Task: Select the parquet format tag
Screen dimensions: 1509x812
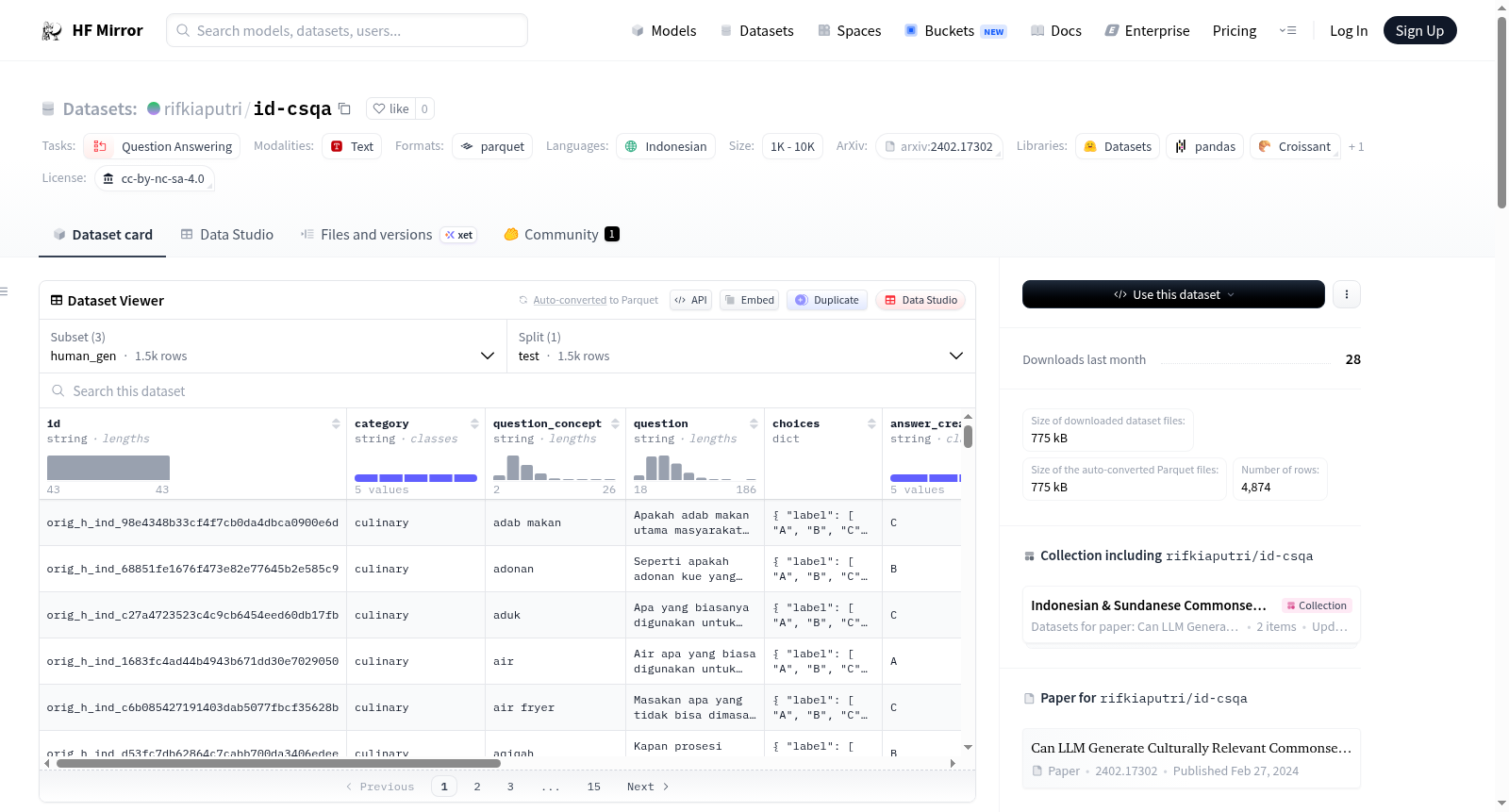Action: [x=492, y=146]
